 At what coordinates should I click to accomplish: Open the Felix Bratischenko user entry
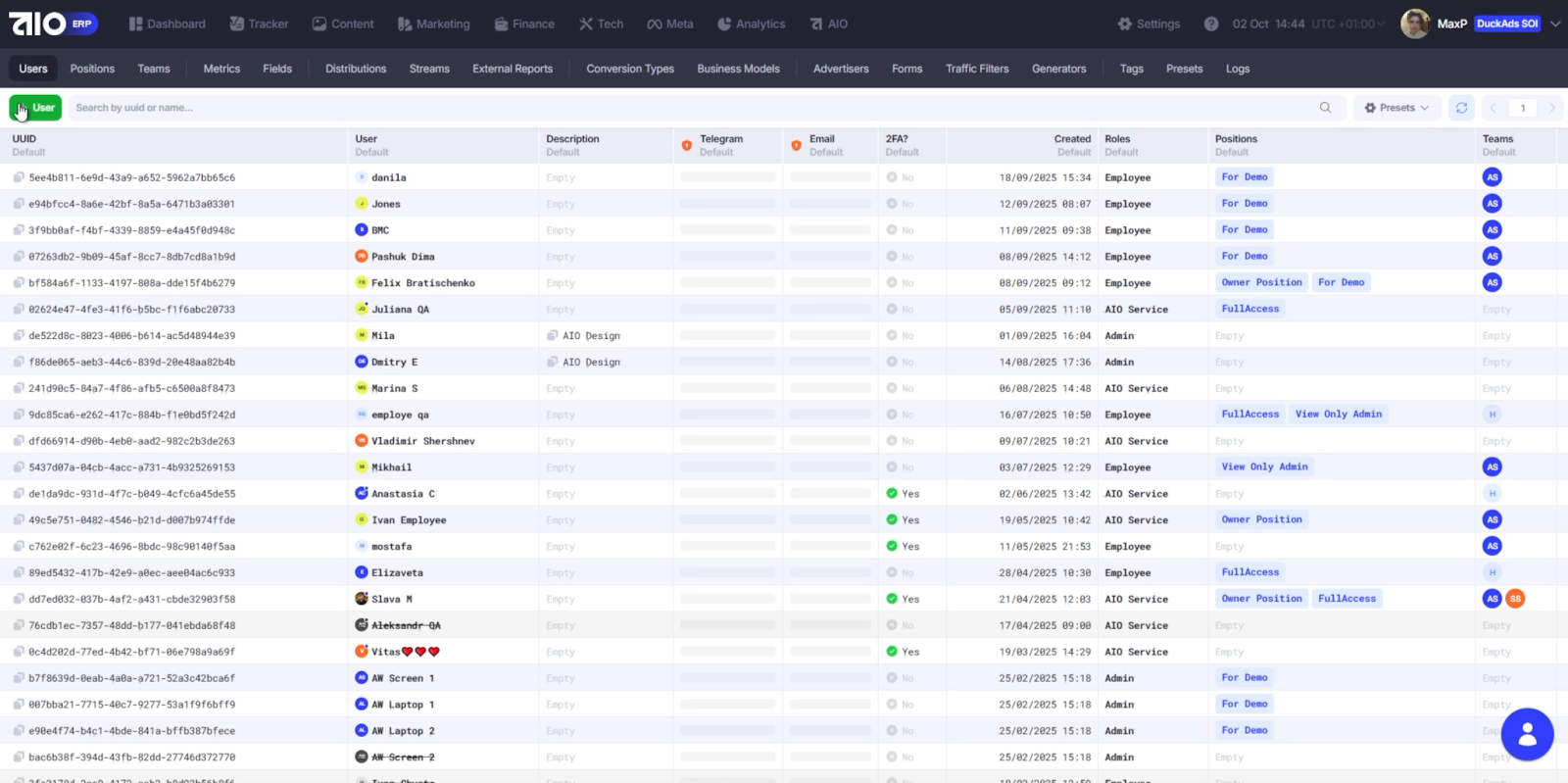point(422,283)
